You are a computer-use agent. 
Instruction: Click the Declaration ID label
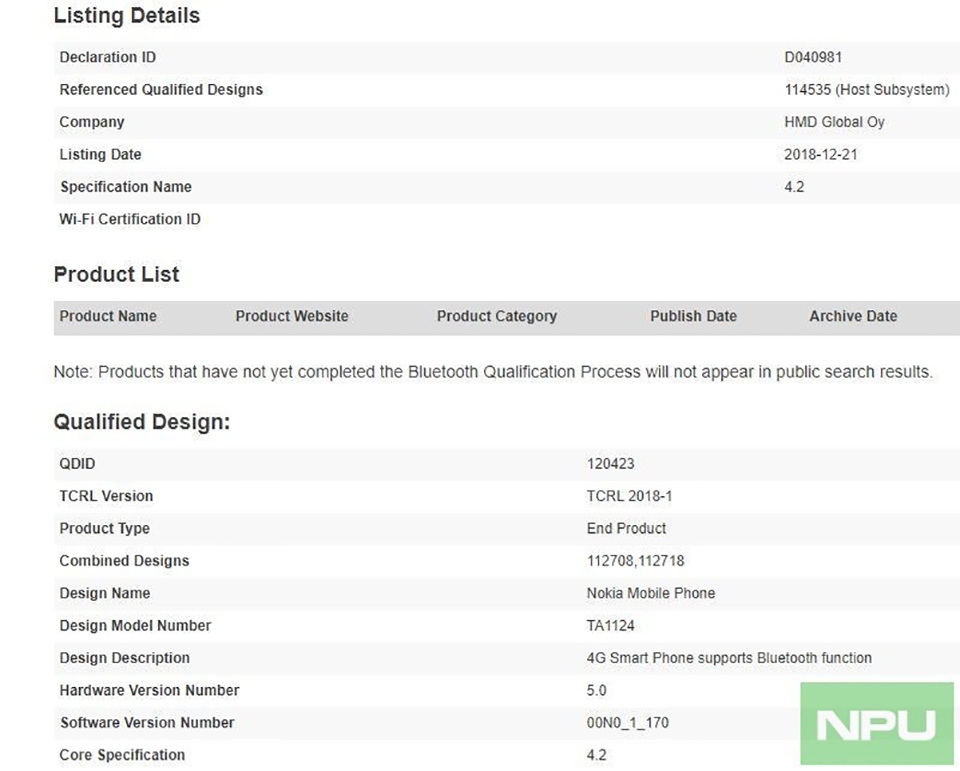(x=108, y=57)
